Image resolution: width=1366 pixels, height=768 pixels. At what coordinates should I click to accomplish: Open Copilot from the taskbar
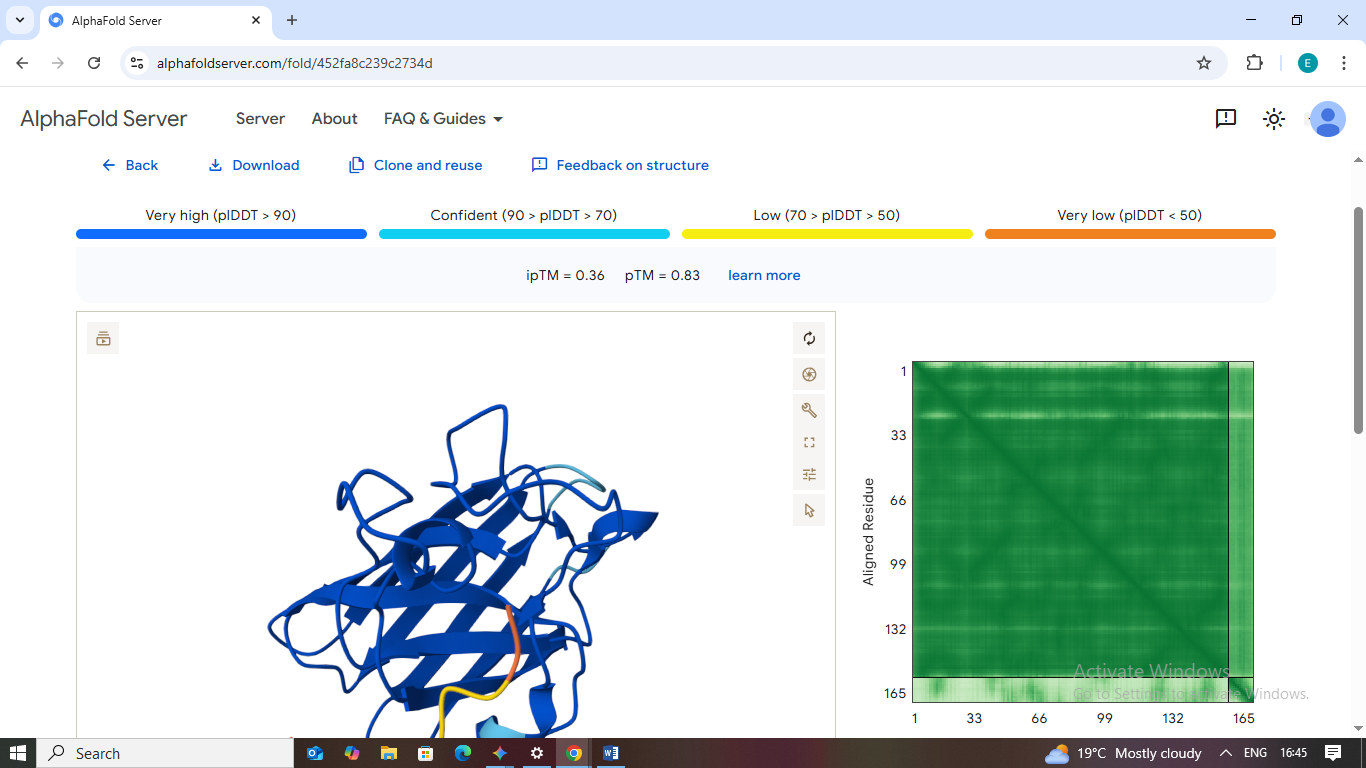click(352, 753)
